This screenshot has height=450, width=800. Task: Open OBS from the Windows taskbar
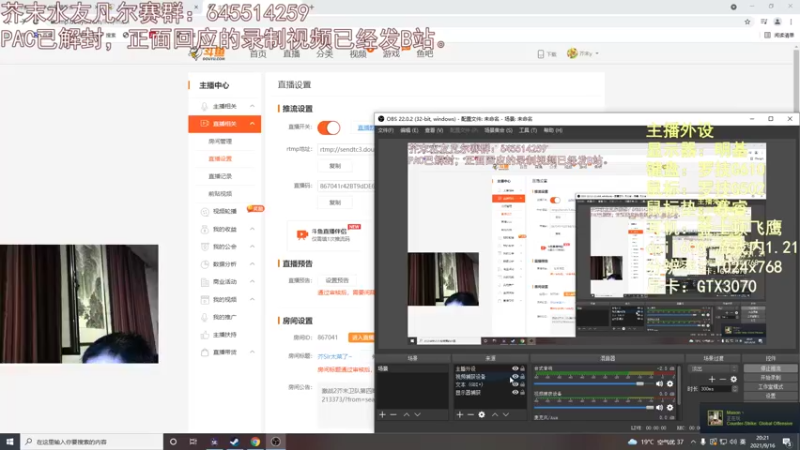coord(276,442)
